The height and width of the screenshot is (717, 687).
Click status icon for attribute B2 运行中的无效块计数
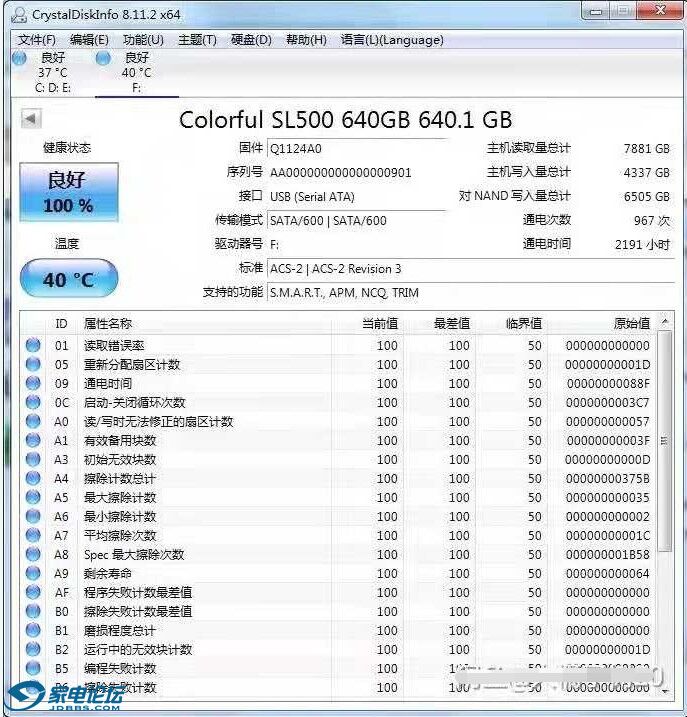click(x=33, y=649)
